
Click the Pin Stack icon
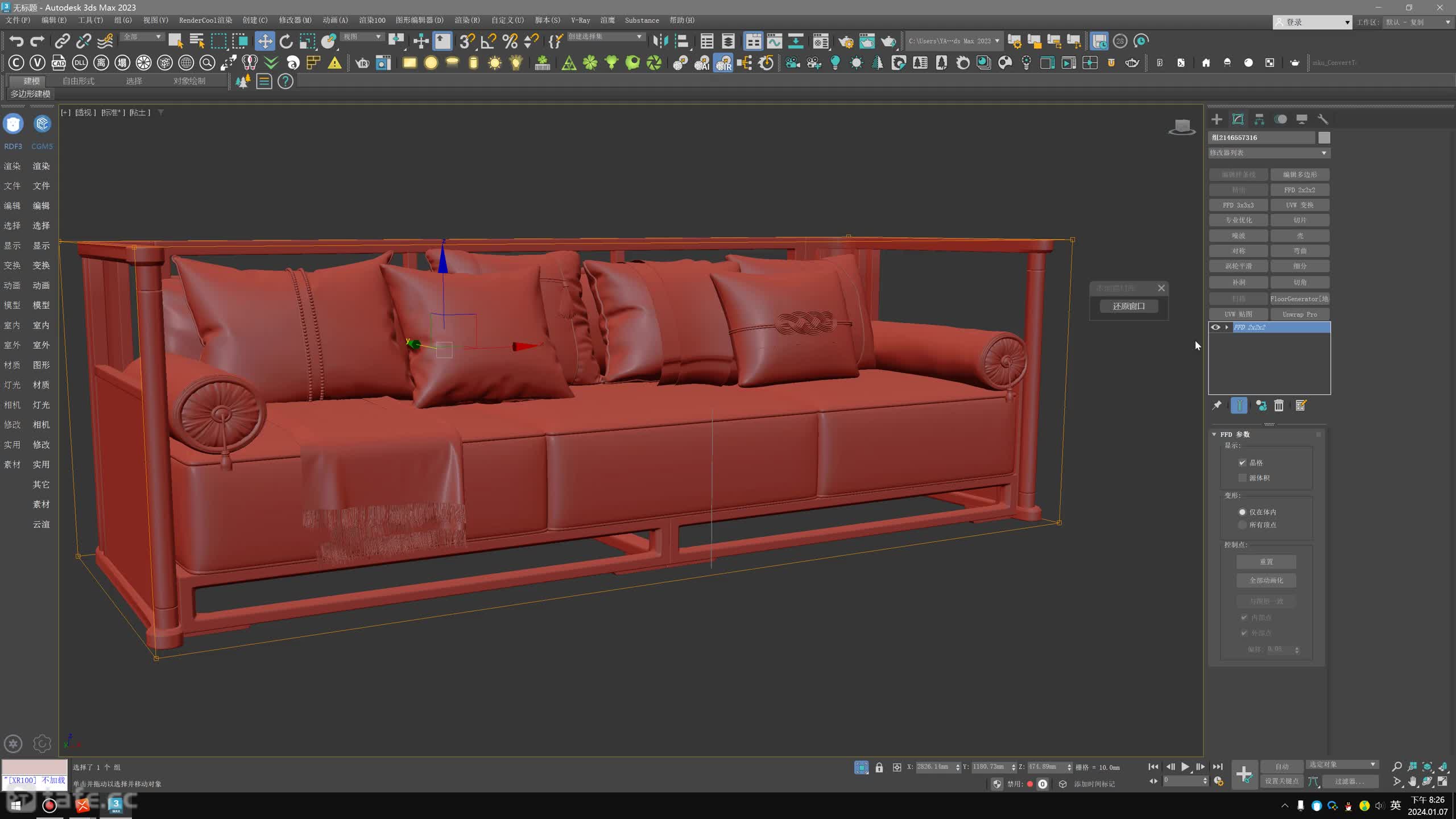coord(1217,406)
